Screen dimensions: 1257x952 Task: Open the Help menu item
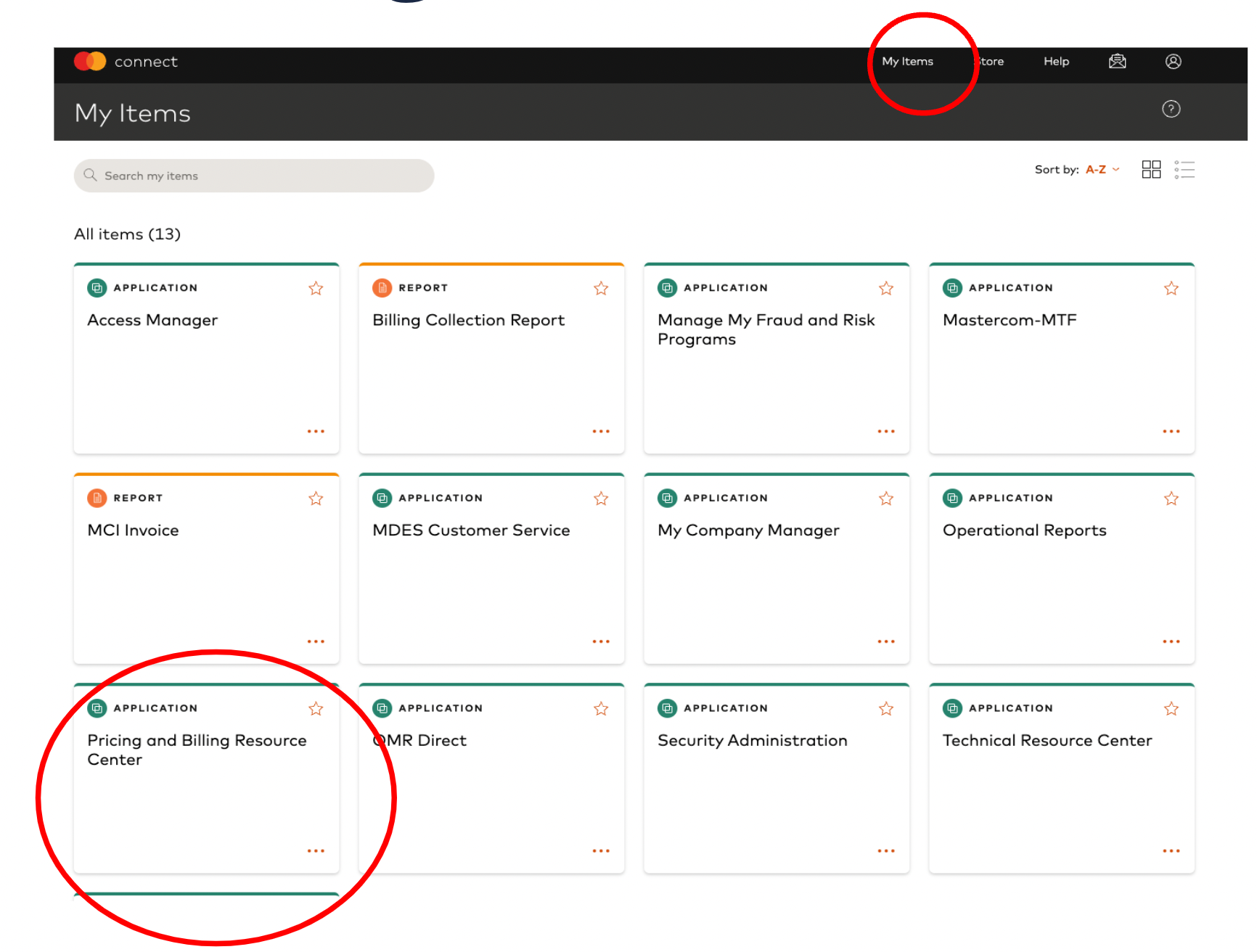(1056, 62)
